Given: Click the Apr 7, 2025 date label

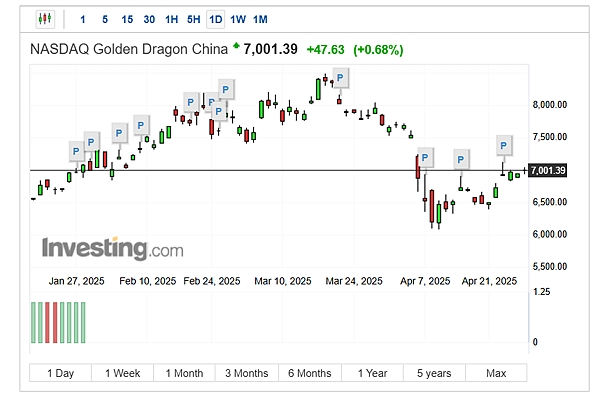Looking at the screenshot, I should pyautogui.click(x=425, y=281).
